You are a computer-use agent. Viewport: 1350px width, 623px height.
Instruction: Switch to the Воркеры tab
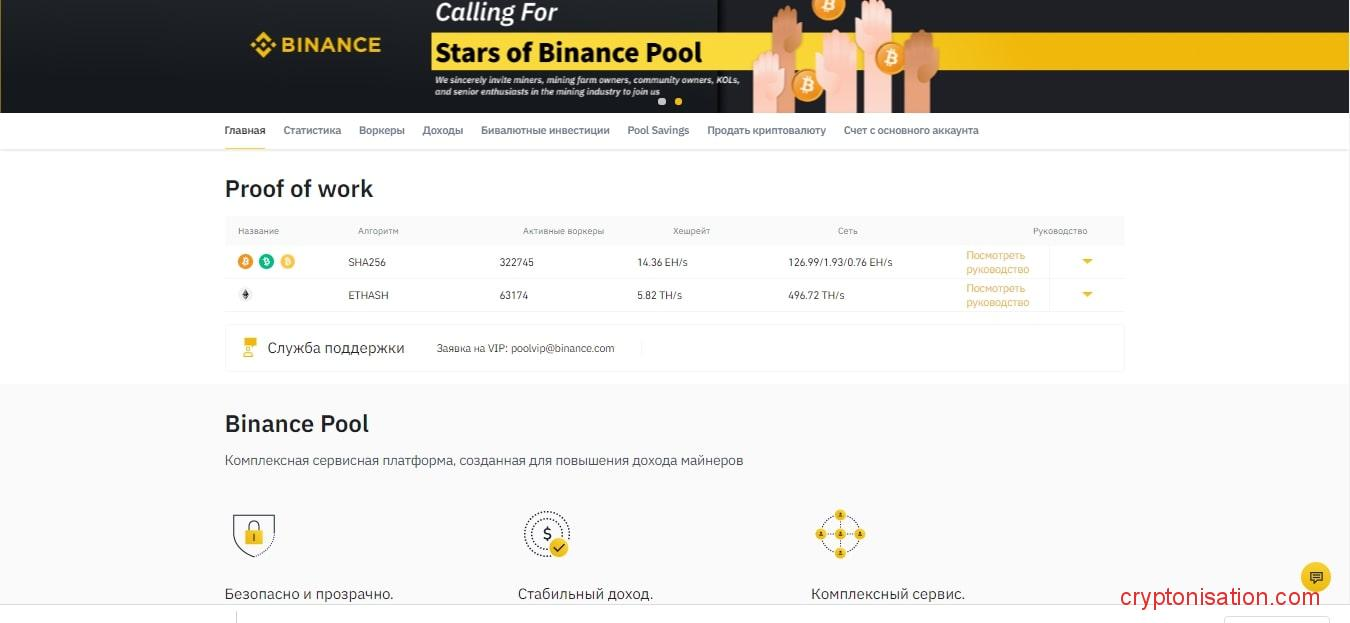tap(381, 131)
